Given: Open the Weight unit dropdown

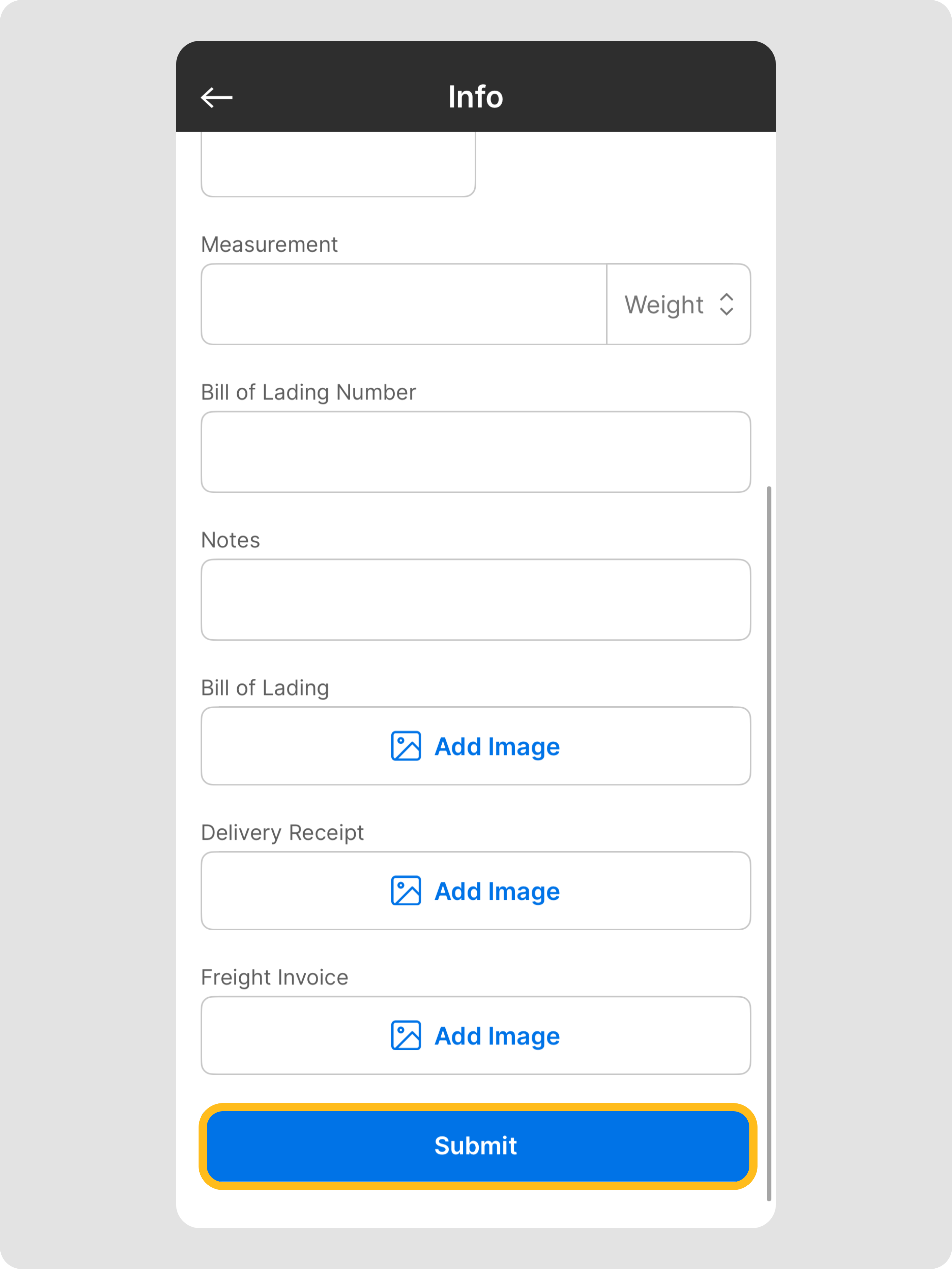Looking at the screenshot, I should click(678, 305).
